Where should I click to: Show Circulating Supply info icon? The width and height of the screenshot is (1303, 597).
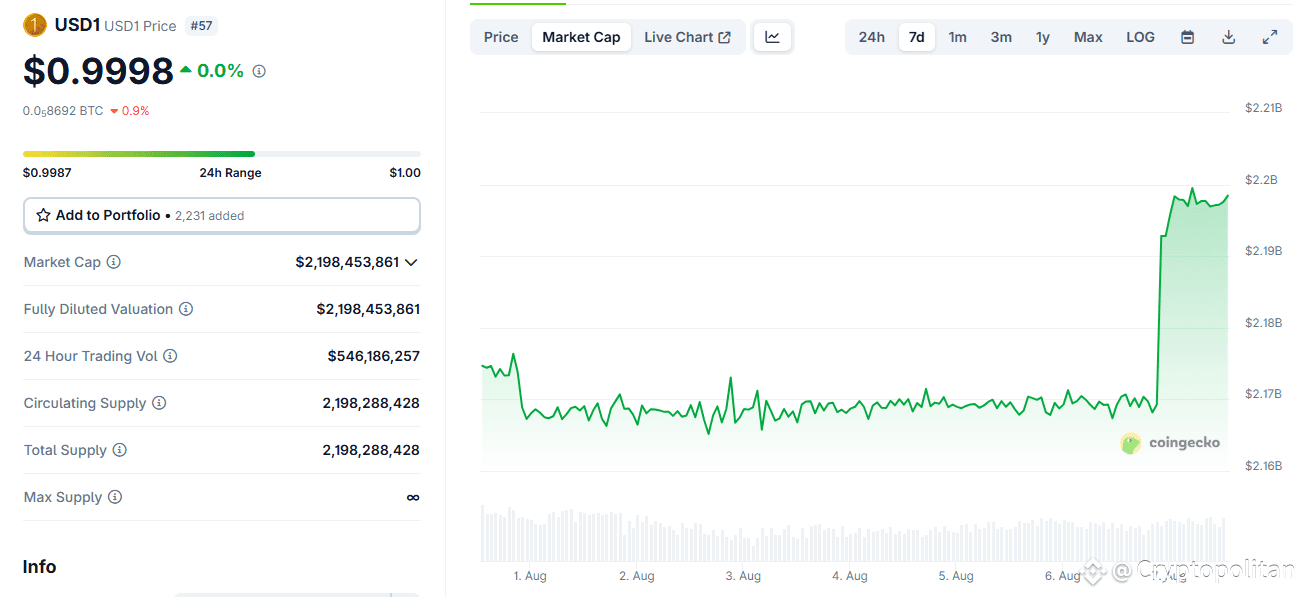pos(159,403)
